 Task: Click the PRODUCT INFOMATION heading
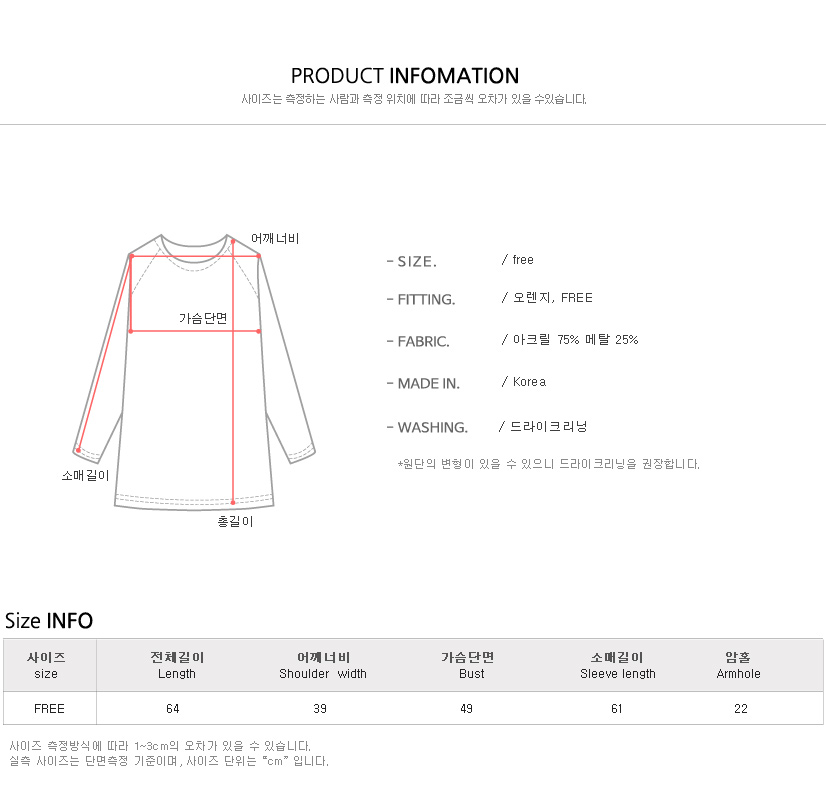[x=405, y=76]
